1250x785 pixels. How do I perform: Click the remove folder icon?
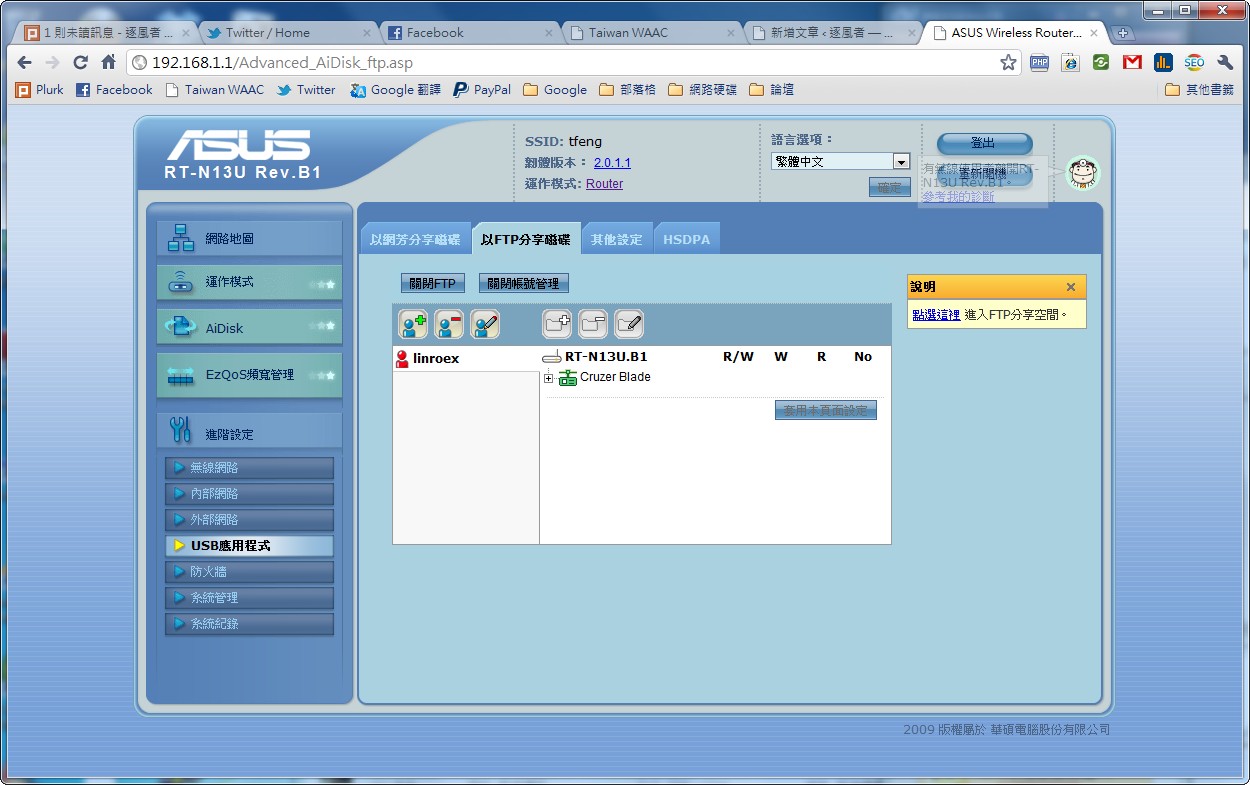coord(593,323)
